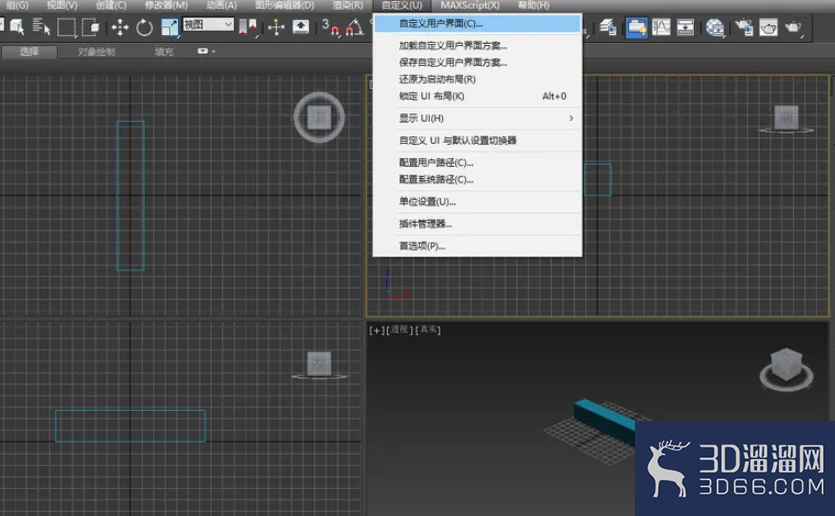
Task: Open Render Setup teapot icon
Action: click(744, 27)
